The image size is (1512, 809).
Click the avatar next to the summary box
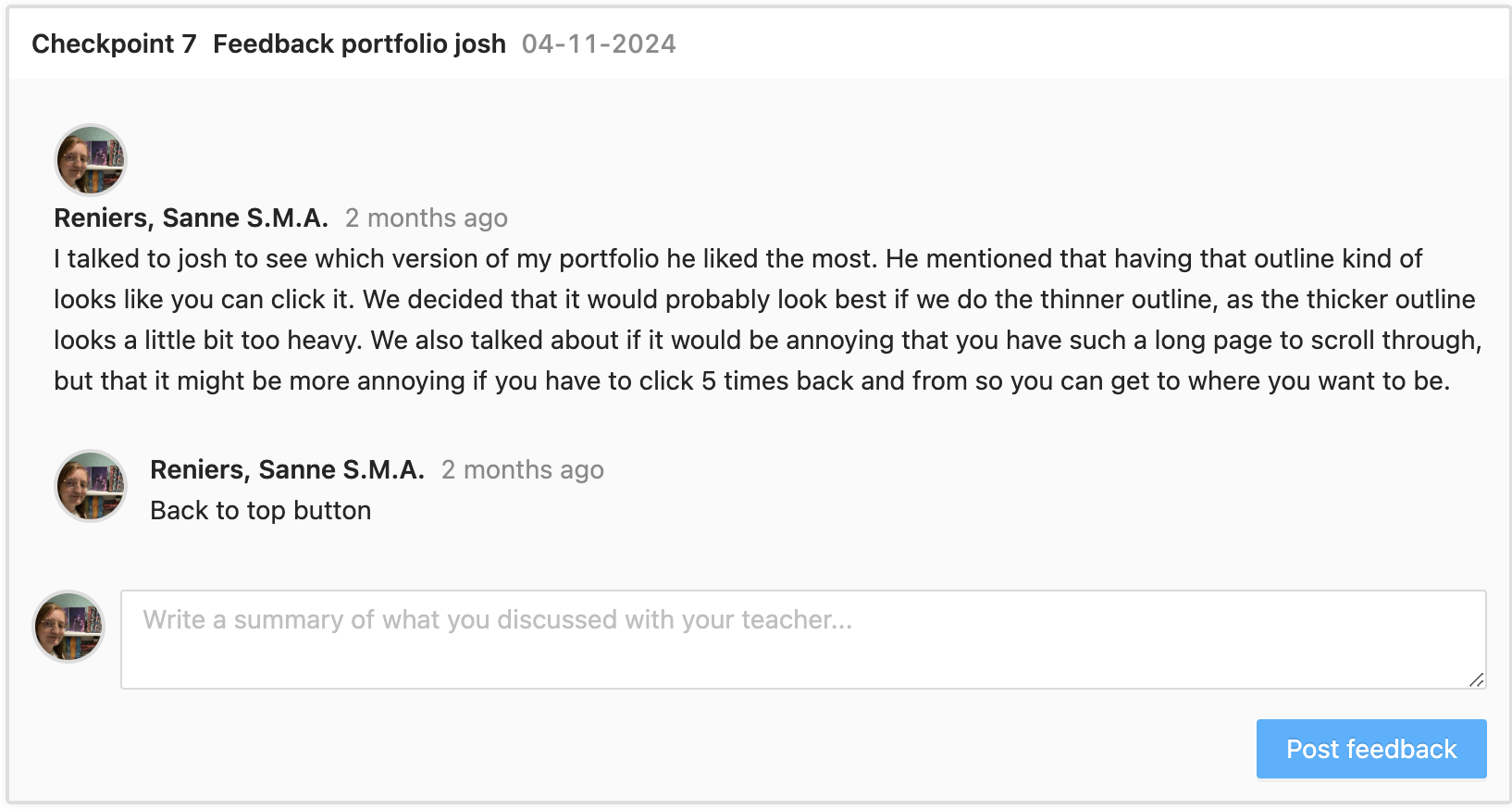[68, 627]
